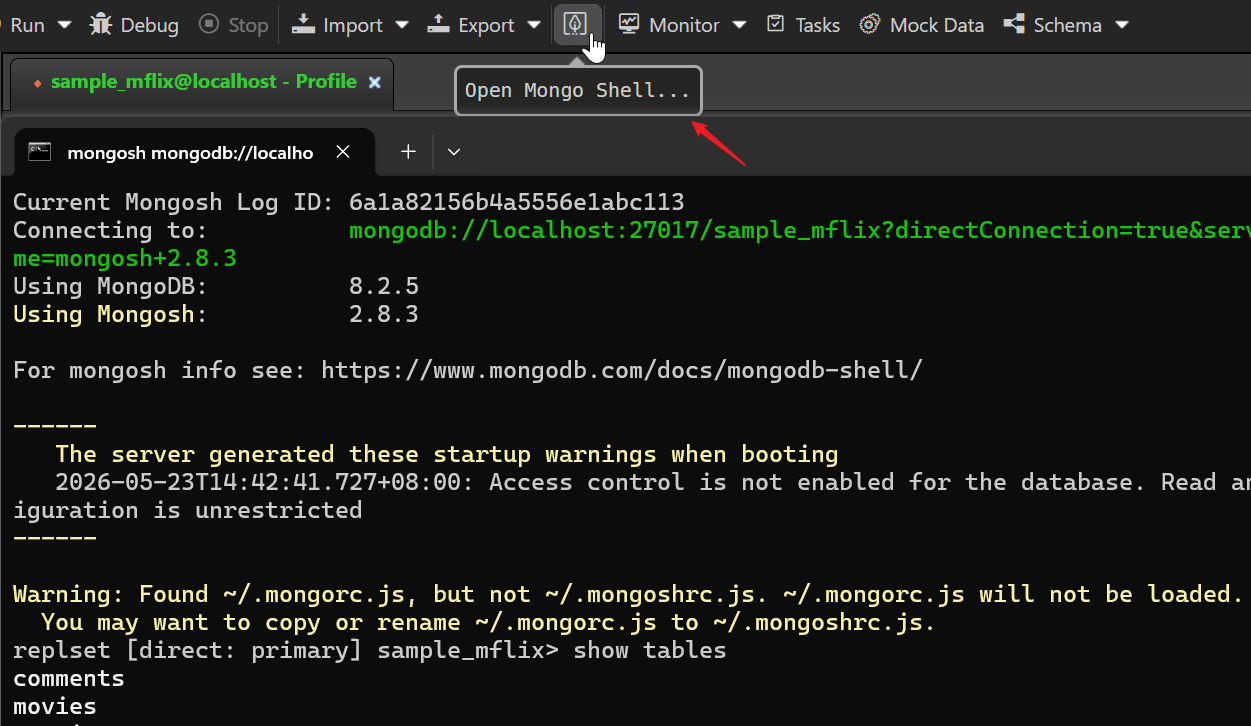
Task: Open the Schema tool
Action: 1053,25
